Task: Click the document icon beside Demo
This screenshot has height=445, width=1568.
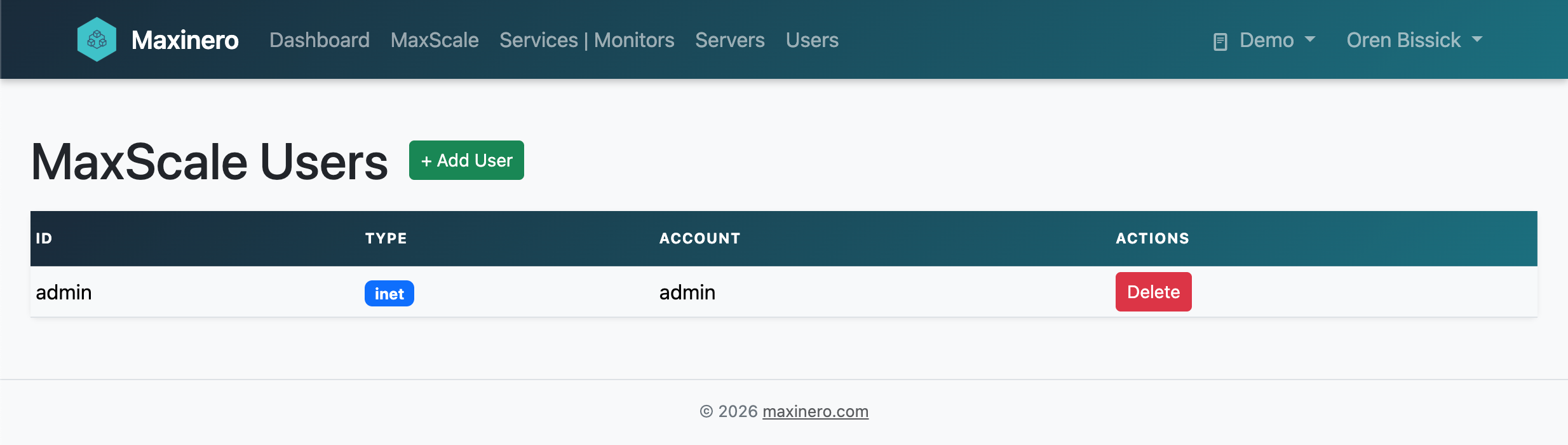Action: click(x=1220, y=42)
